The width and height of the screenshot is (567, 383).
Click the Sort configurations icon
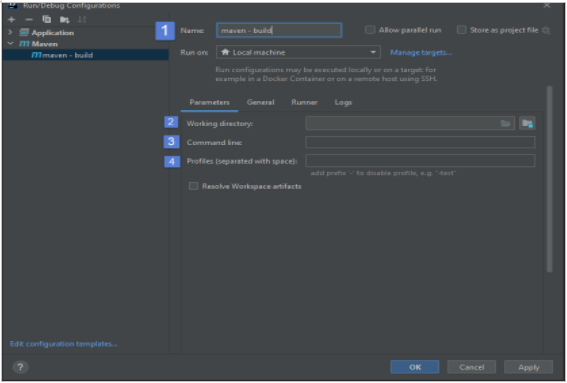tap(82, 20)
